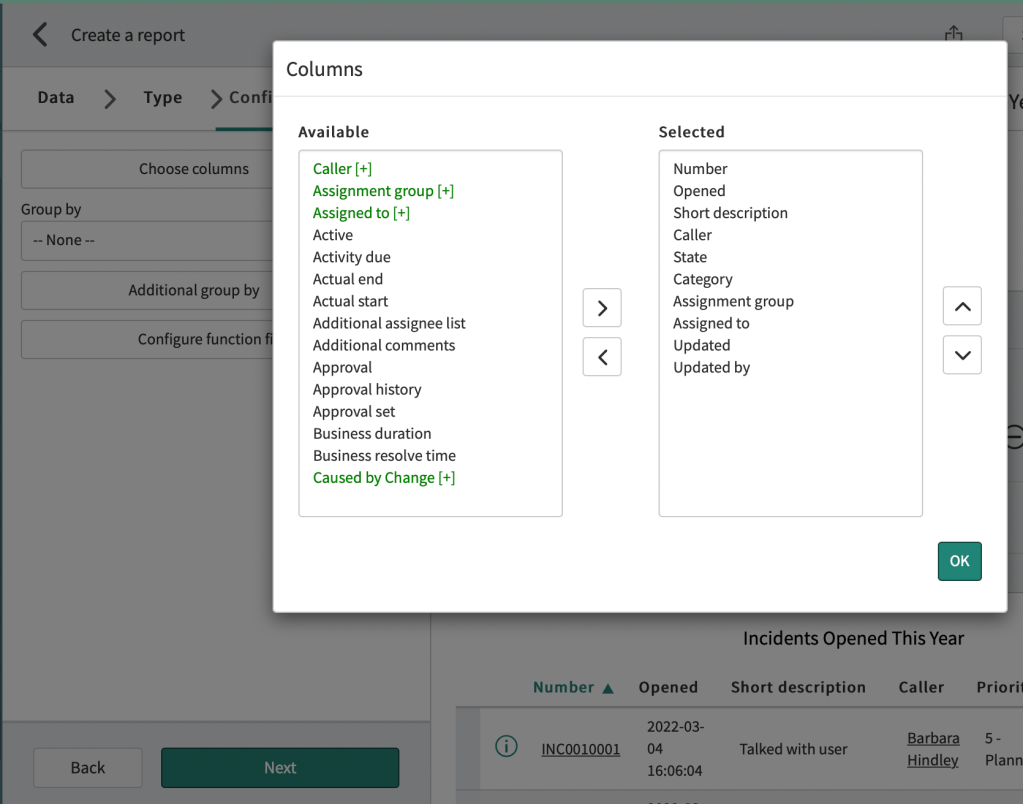The image size is (1023, 804).
Task: Click the sort arrow on Number column
Action: (608, 688)
